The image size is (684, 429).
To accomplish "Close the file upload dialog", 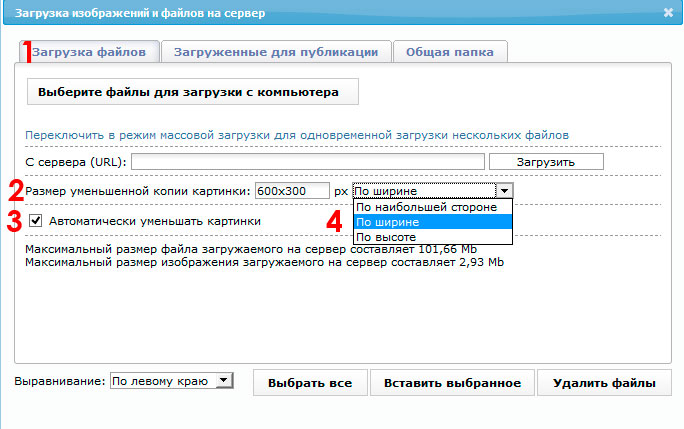I will [x=668, y=12].
